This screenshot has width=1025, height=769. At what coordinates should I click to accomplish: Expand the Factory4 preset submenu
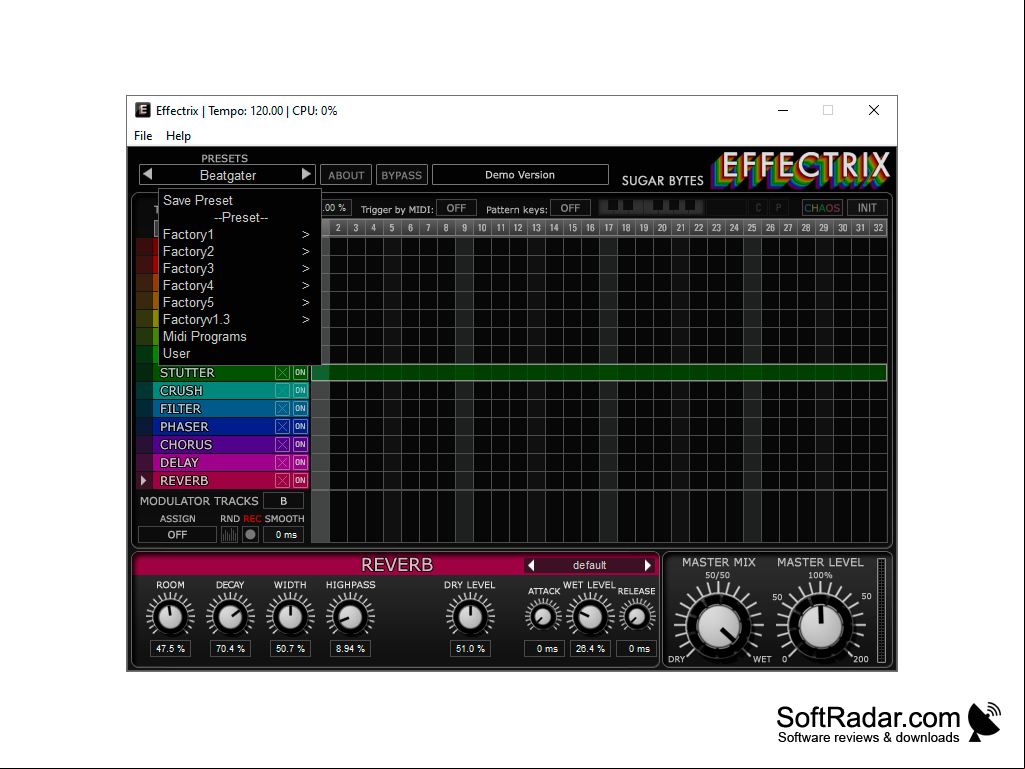(239, 285)
